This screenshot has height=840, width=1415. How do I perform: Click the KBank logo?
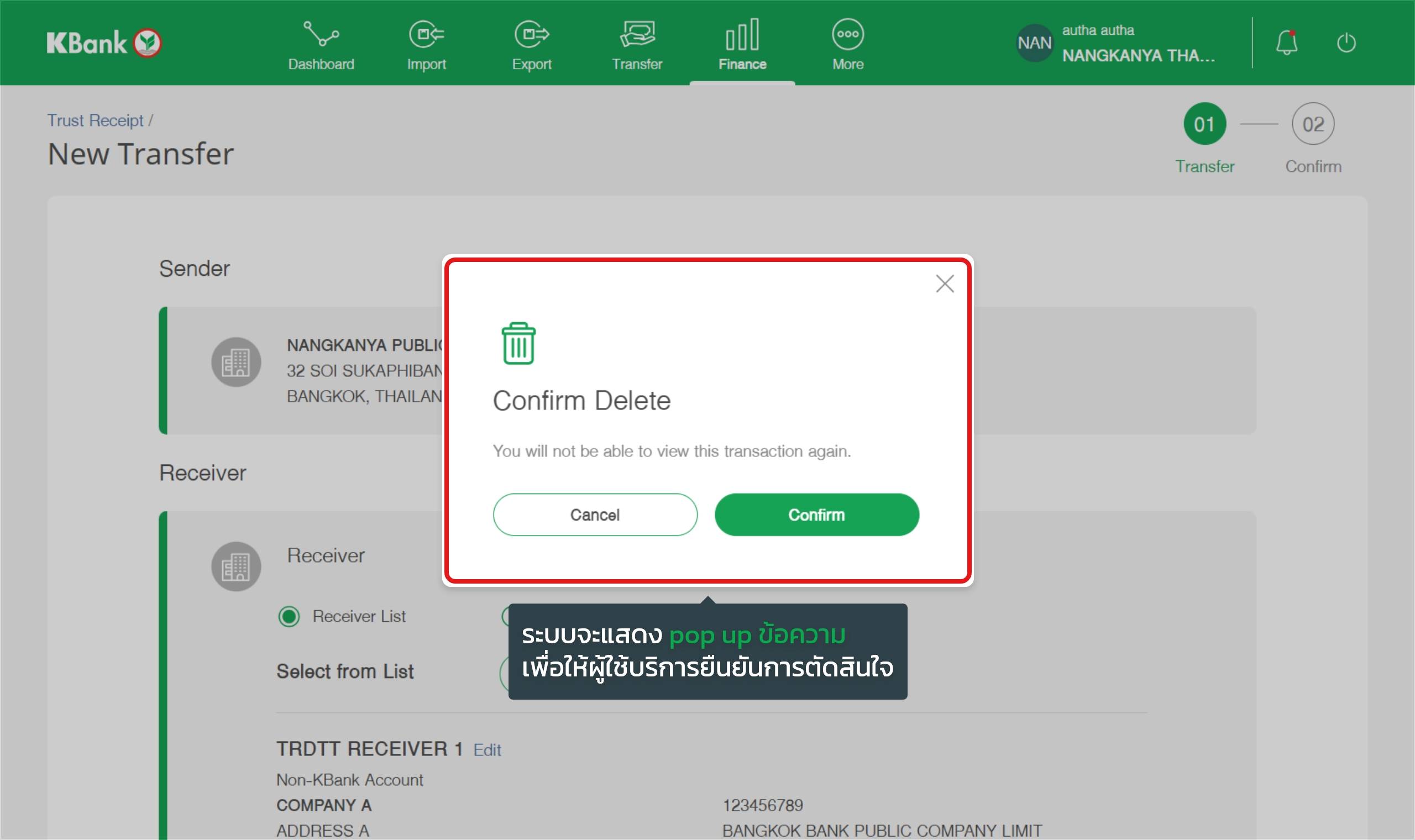[104, 43]
